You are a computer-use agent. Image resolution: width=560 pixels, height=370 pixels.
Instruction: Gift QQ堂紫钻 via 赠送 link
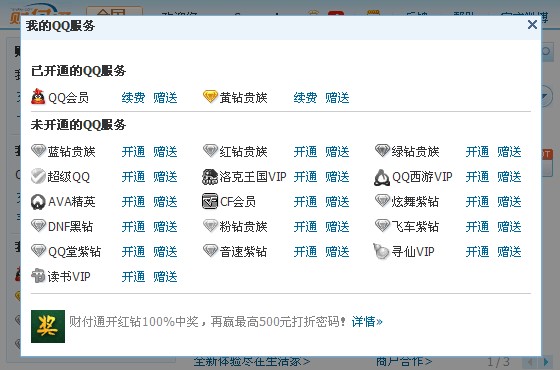(165, 252)
